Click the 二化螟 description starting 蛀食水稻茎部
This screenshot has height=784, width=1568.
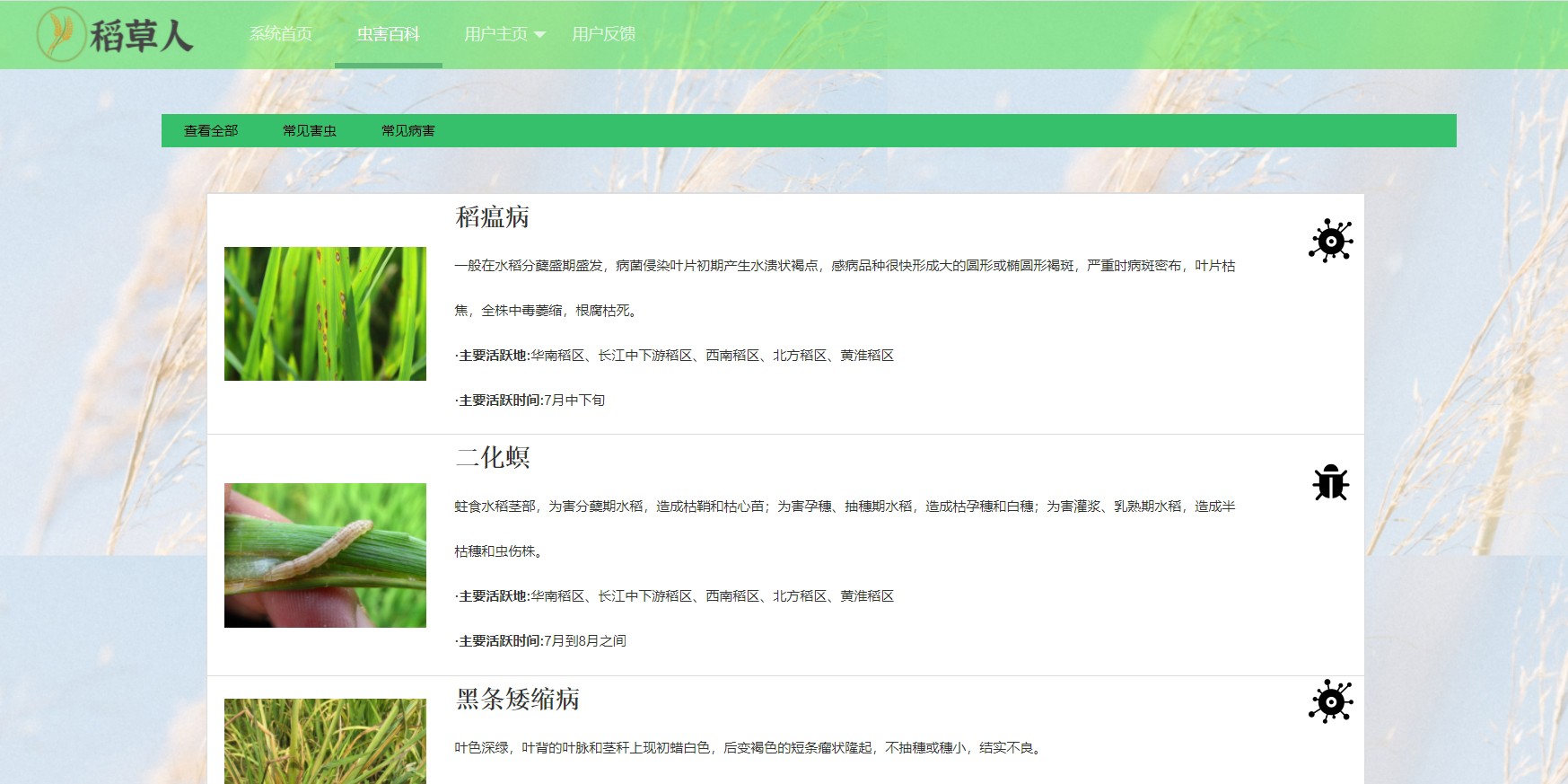pos(845,528)
